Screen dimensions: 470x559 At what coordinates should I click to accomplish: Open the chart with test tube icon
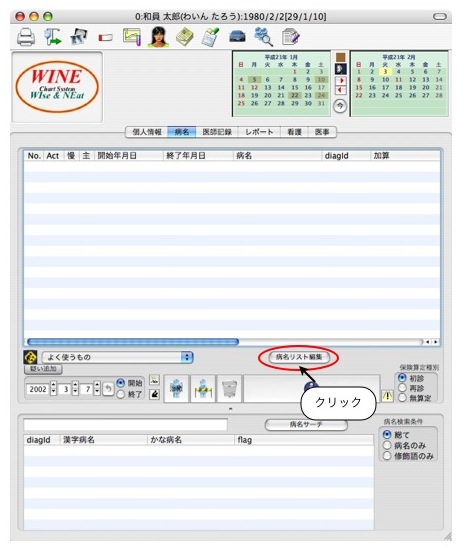132,37
